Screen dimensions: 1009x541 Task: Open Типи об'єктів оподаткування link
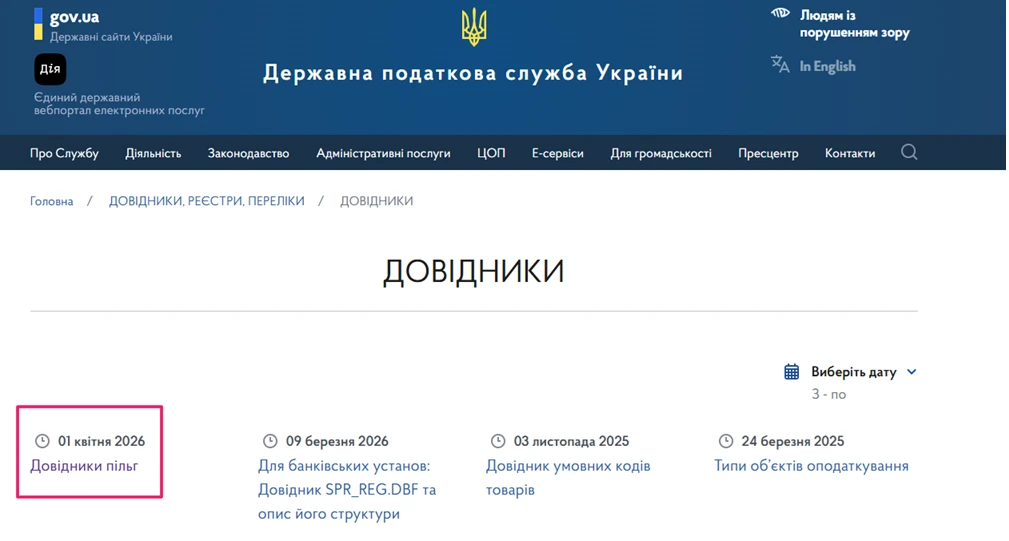pos(811,466)
